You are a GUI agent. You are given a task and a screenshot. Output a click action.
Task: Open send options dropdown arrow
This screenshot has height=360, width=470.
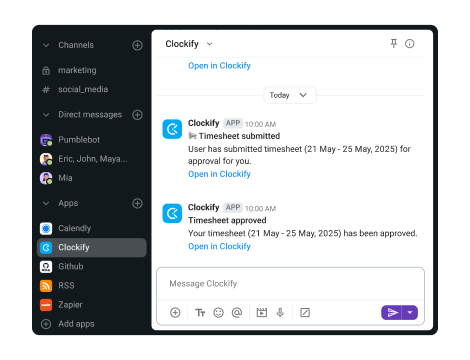click(410, 313)
